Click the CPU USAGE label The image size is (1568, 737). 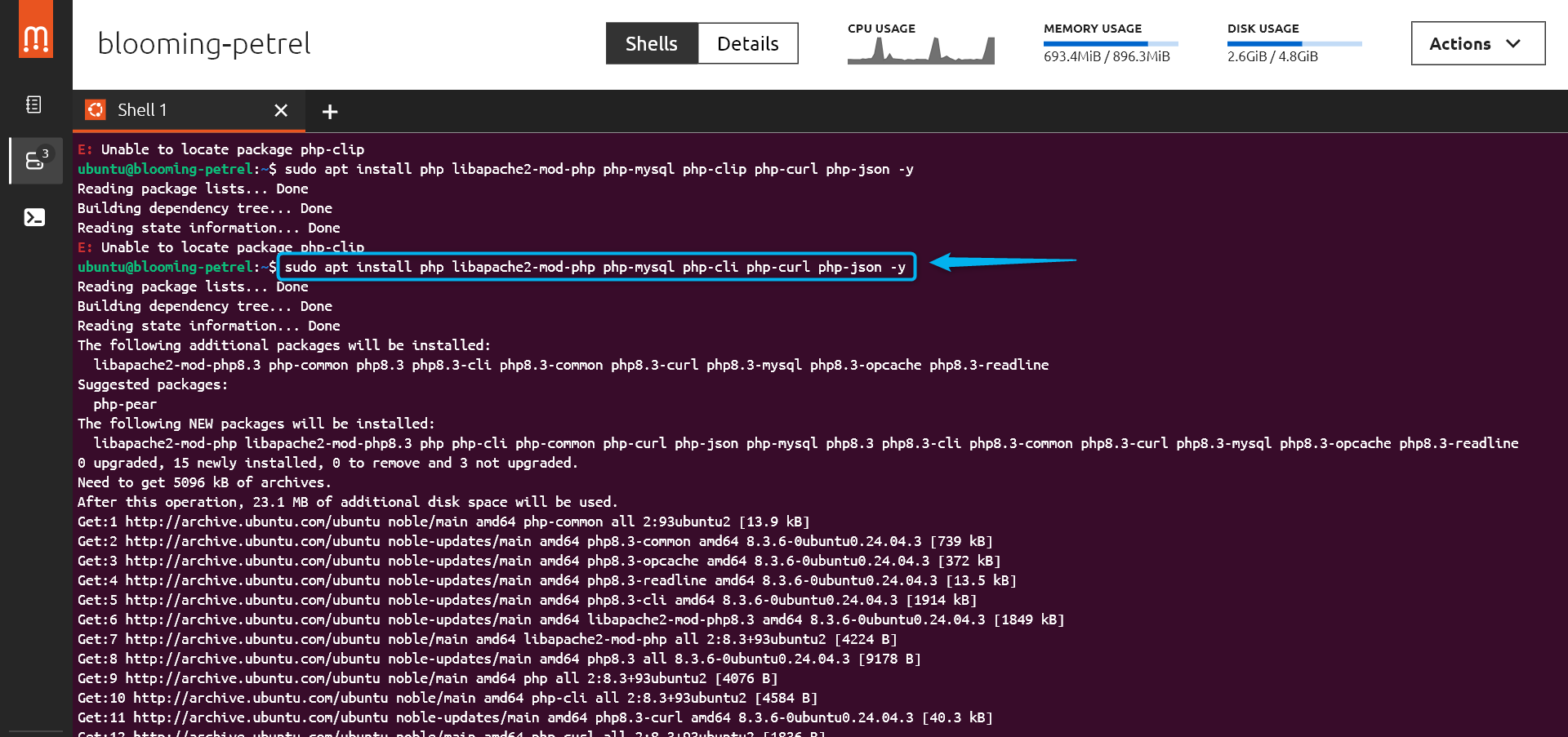(881, 29)
